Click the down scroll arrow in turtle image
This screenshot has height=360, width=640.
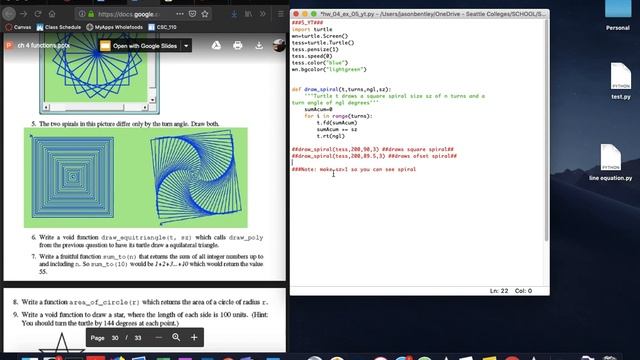coord(152,100)
